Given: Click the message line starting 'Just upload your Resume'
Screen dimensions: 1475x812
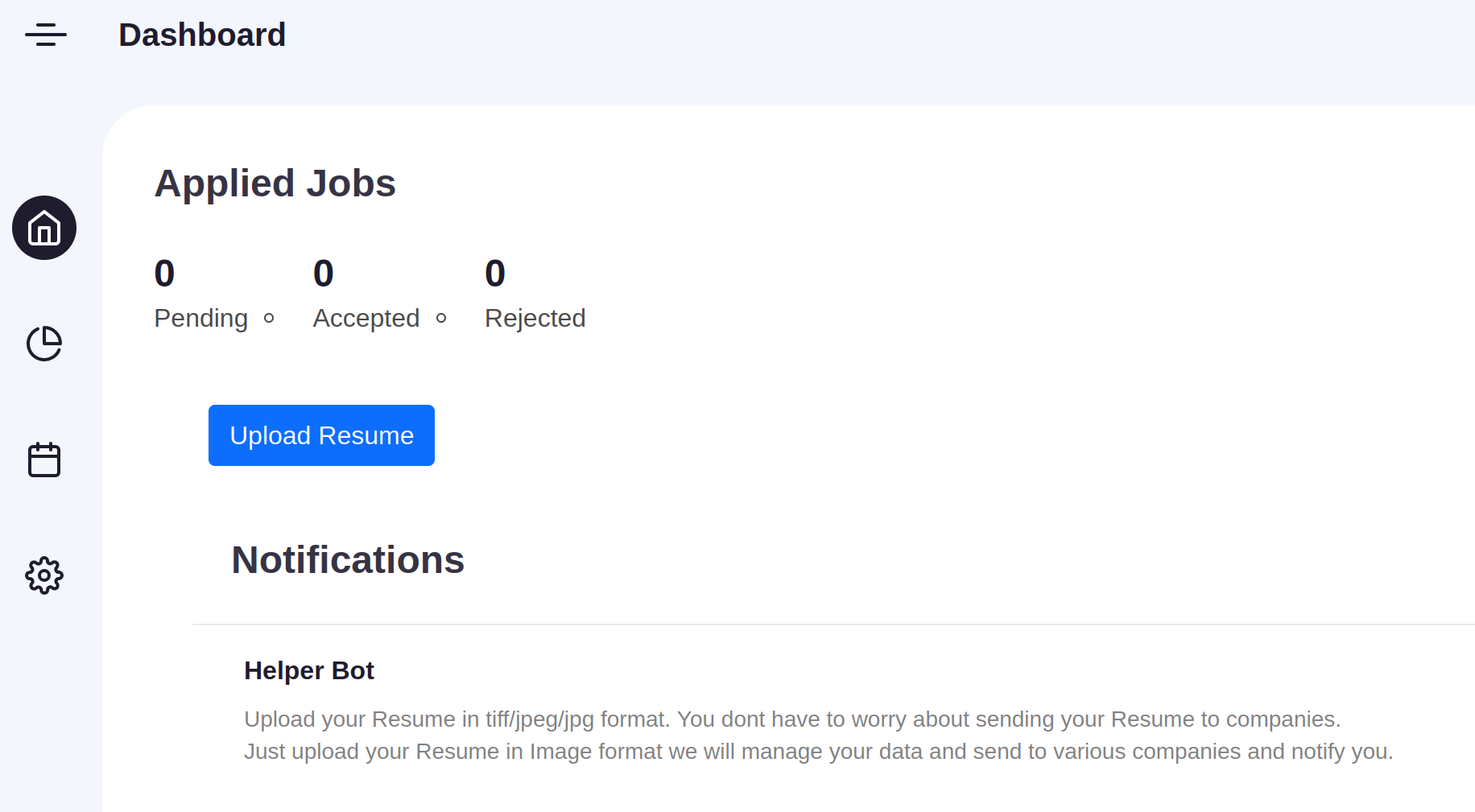Looking at the screenshot, I should [x=818, y=751].
